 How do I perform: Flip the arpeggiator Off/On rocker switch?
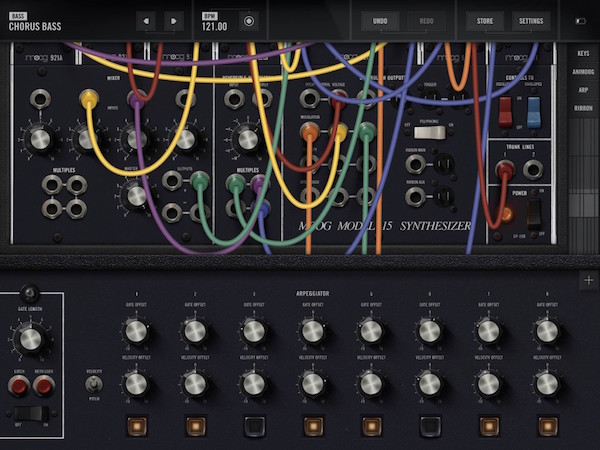click(32, 414)
